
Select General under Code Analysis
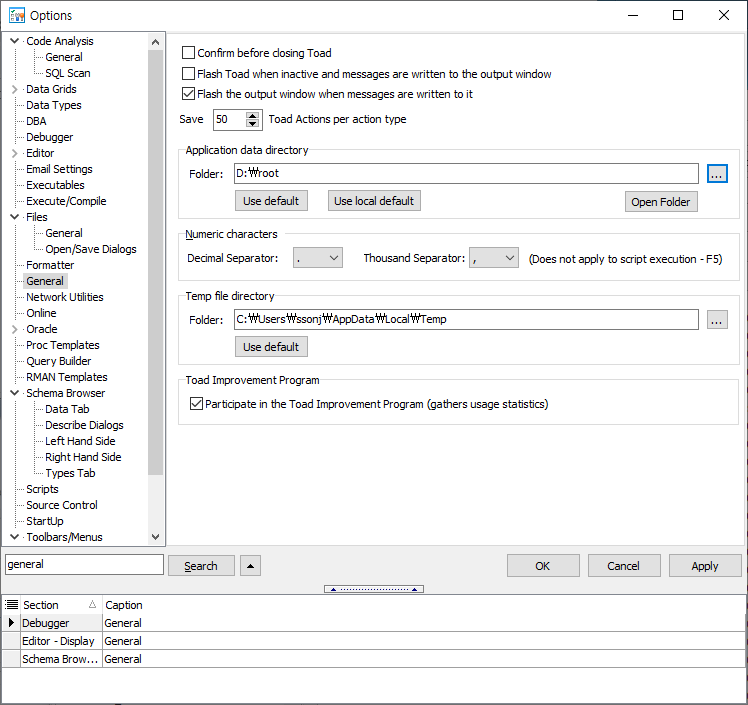click(x=64, y=57)
